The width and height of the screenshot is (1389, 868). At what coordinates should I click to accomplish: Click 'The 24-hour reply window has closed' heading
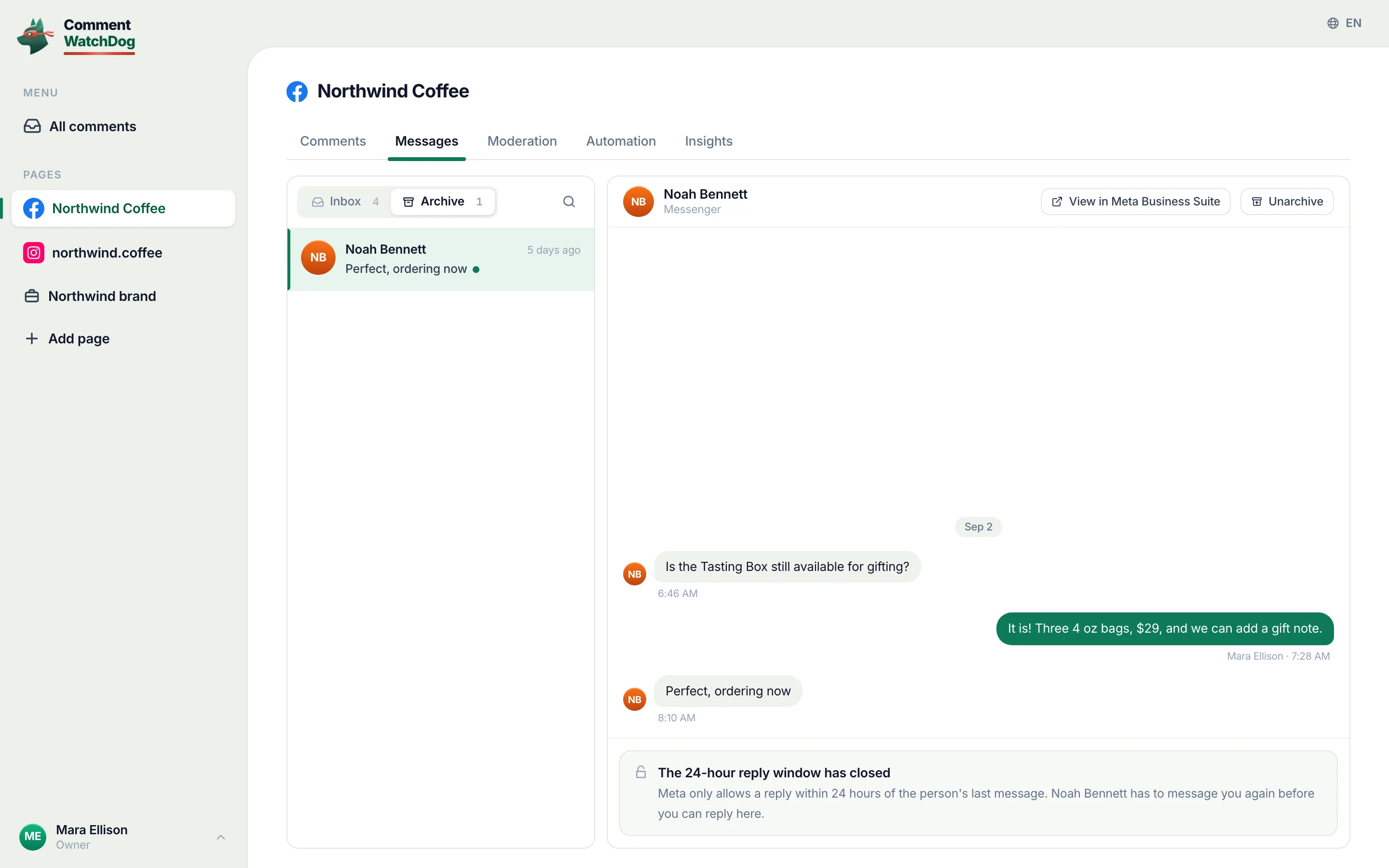774,773
